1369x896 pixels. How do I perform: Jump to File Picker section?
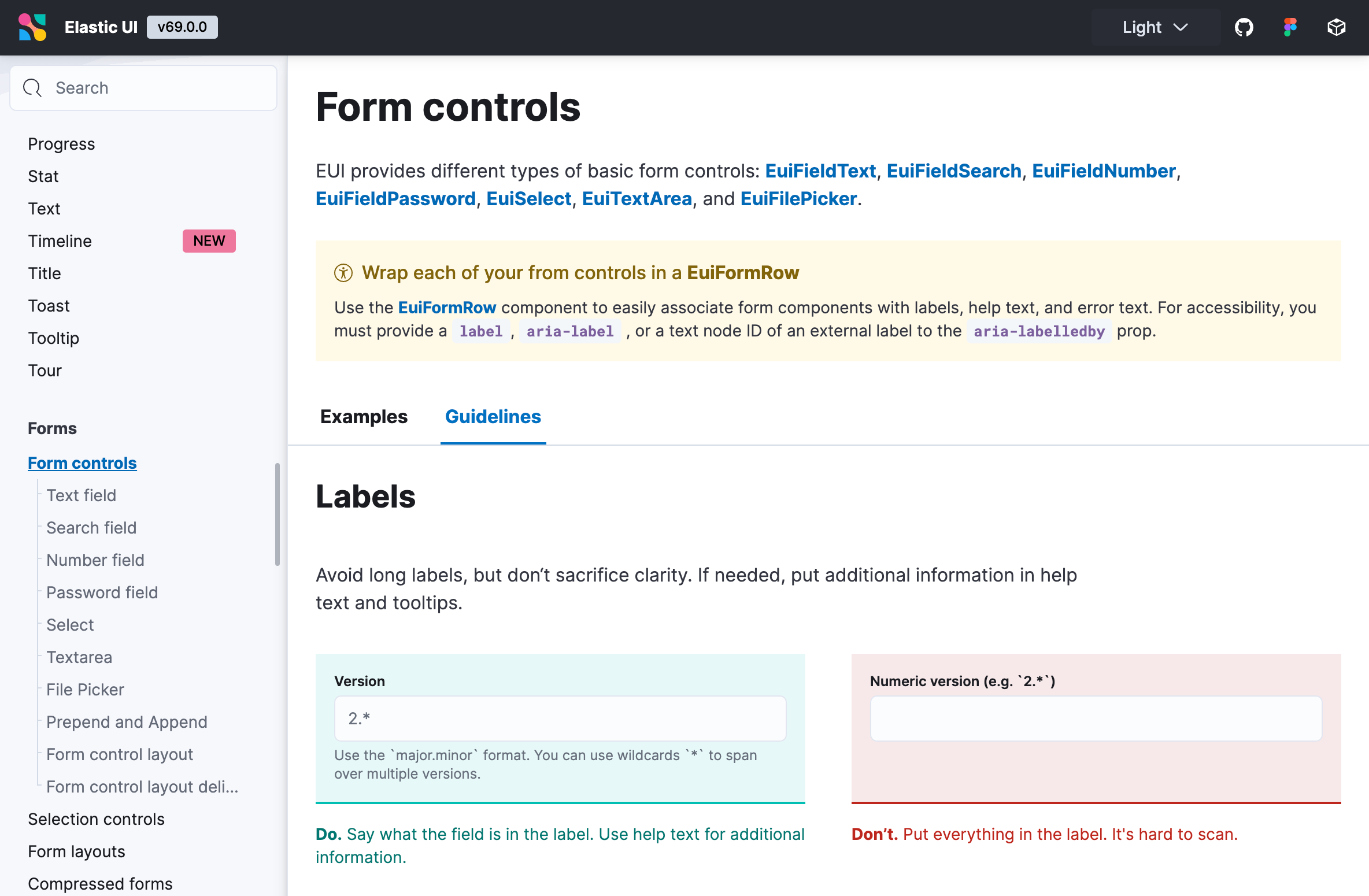(x=85, y=690)
